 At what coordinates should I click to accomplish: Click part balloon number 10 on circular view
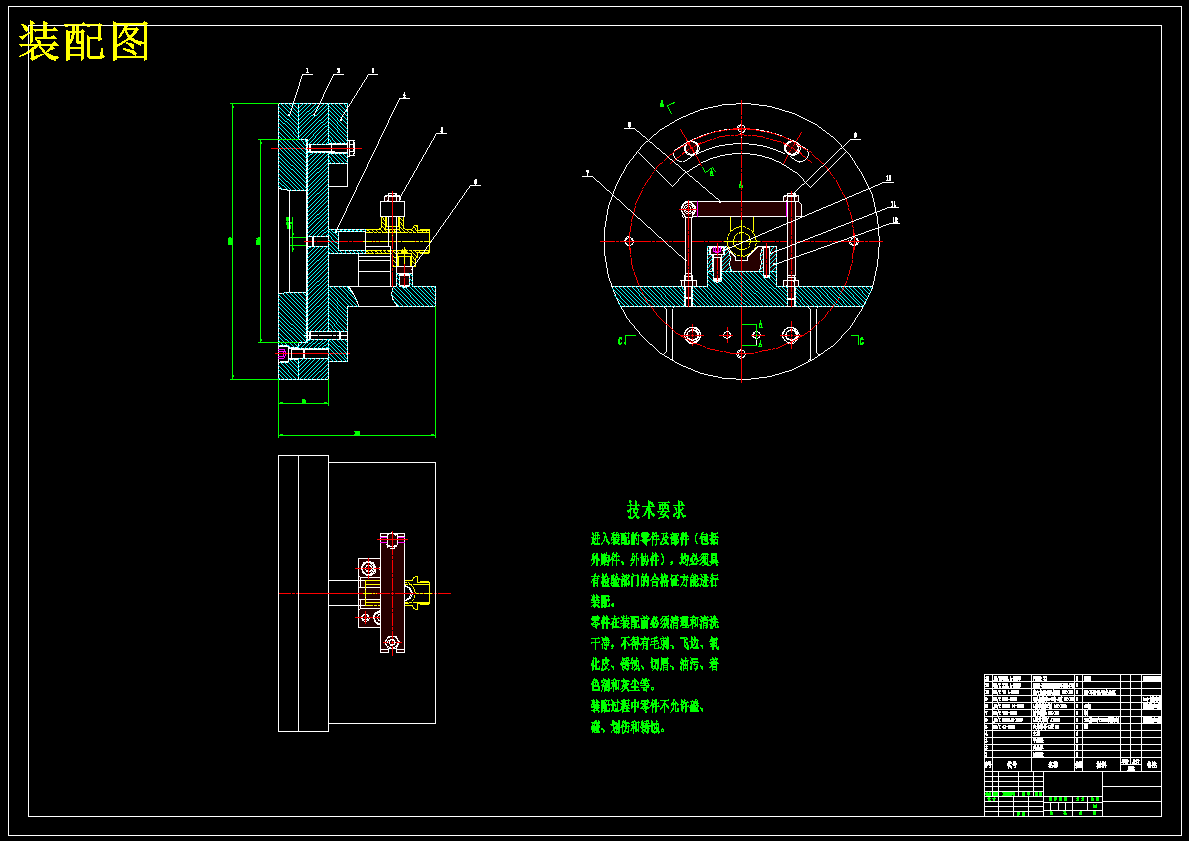(x=889, y=179)
